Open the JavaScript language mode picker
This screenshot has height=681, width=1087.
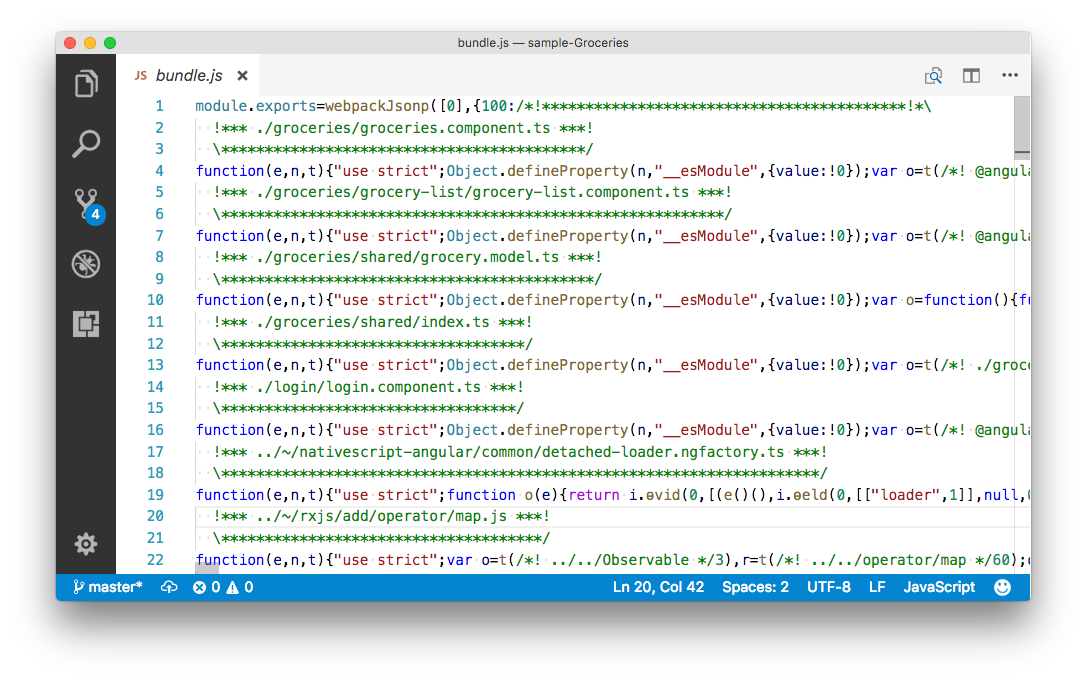tap(938, 587)
